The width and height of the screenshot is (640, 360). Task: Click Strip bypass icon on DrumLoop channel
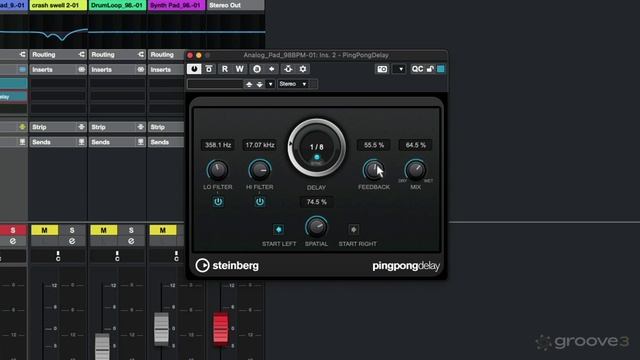(140, 127)
